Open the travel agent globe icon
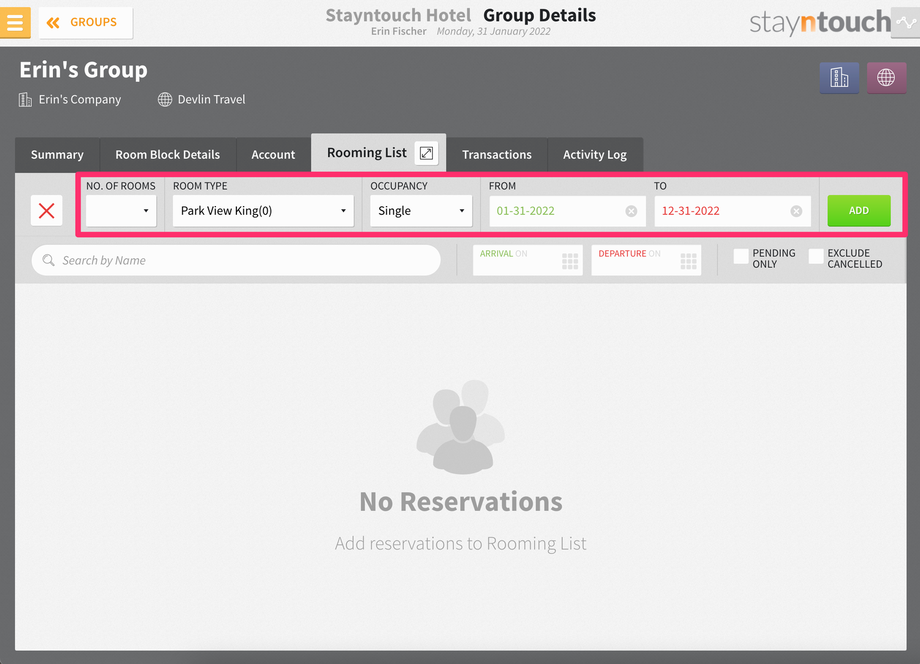The height and width of the screenshot is (664, 920). pyautogui.click(x=886, y=77)
